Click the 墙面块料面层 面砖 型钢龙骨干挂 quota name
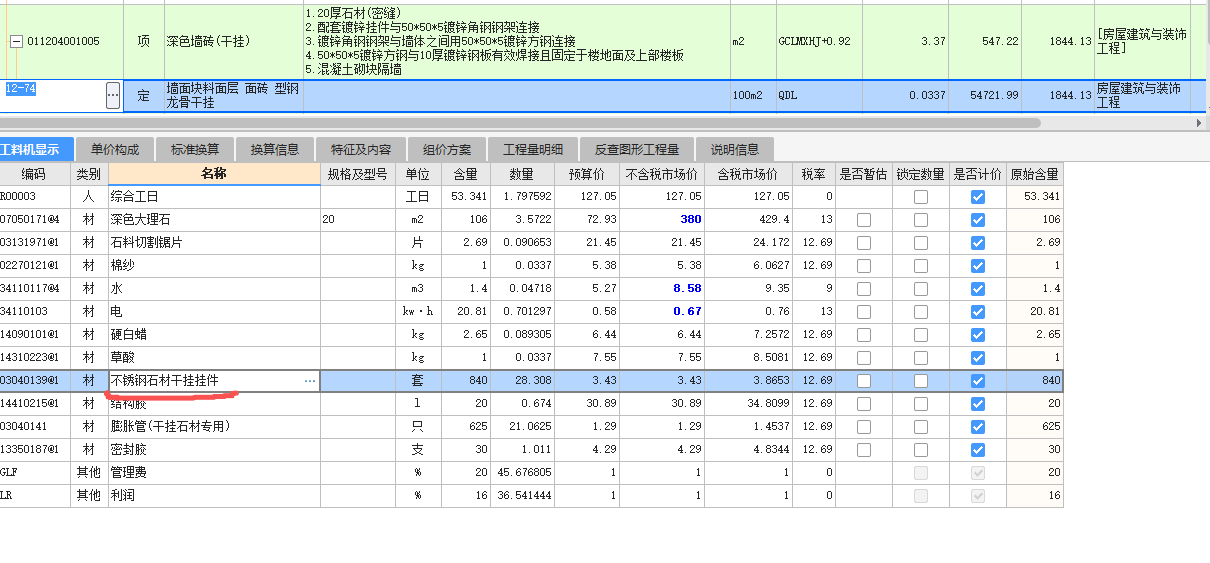Viewport: 1210px width, 563px height. [233, 96]
